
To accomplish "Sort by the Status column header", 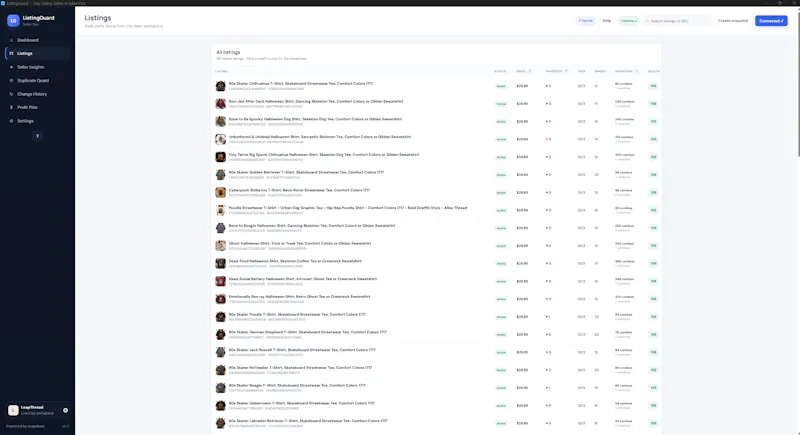I will click(x=499, y=71).
